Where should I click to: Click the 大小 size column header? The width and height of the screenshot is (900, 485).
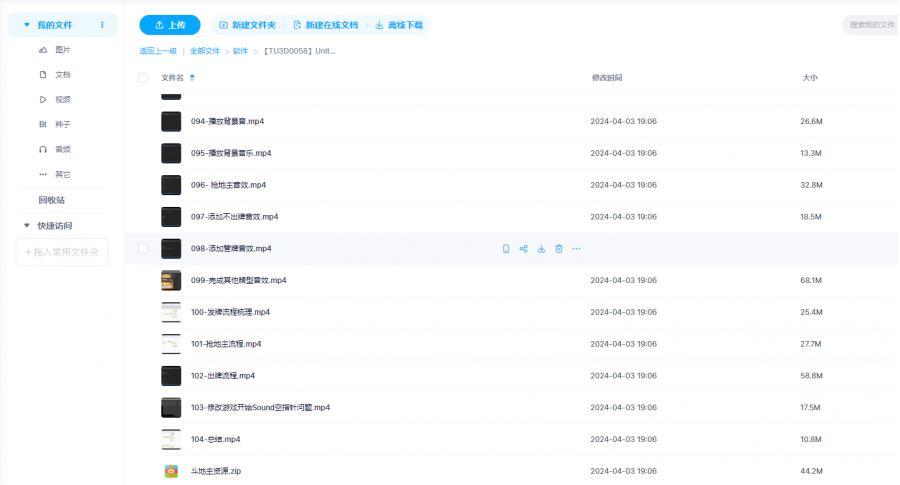(x=810, y=77)
